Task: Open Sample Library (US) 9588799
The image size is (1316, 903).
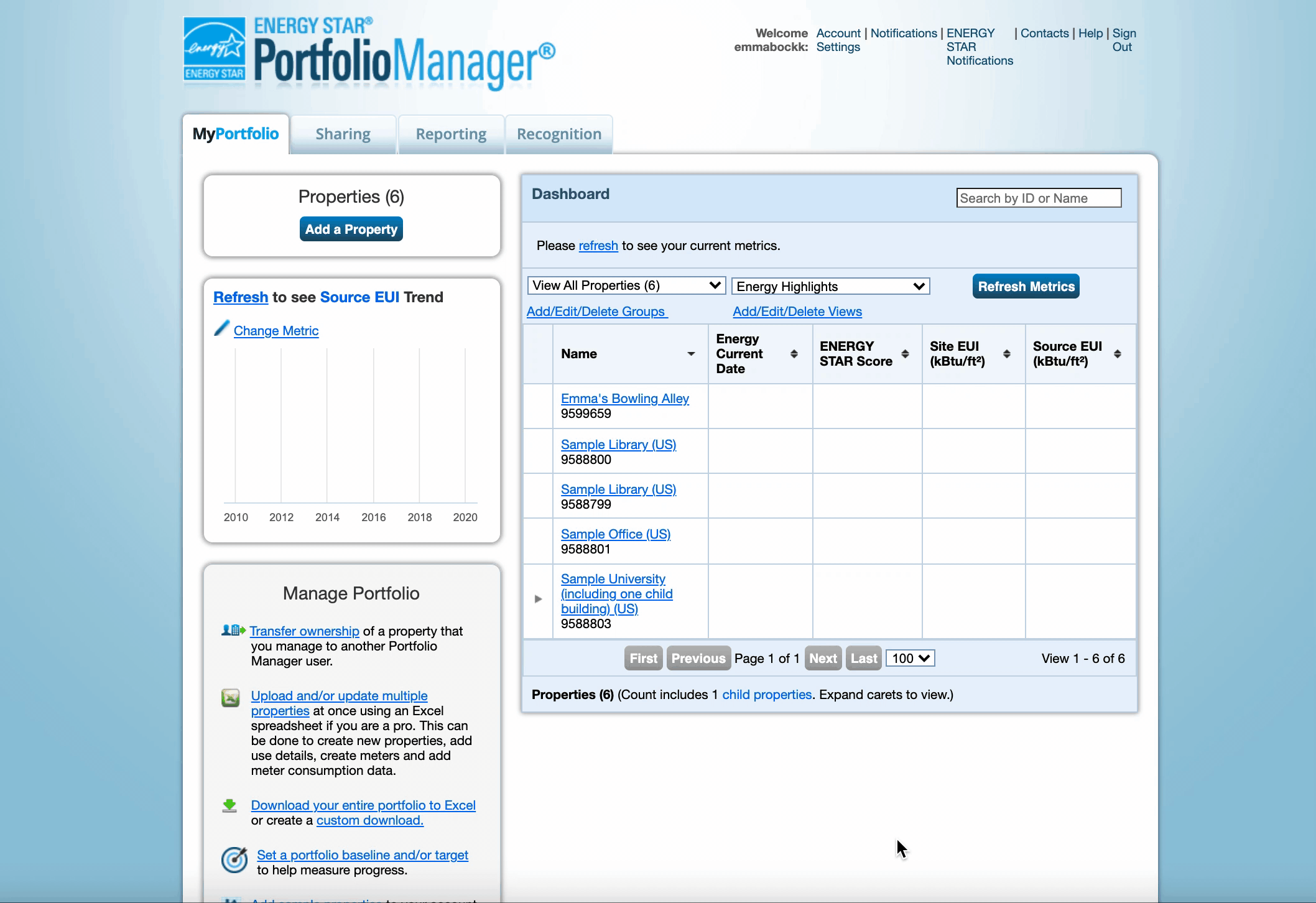Action: [x=618, y=489]
